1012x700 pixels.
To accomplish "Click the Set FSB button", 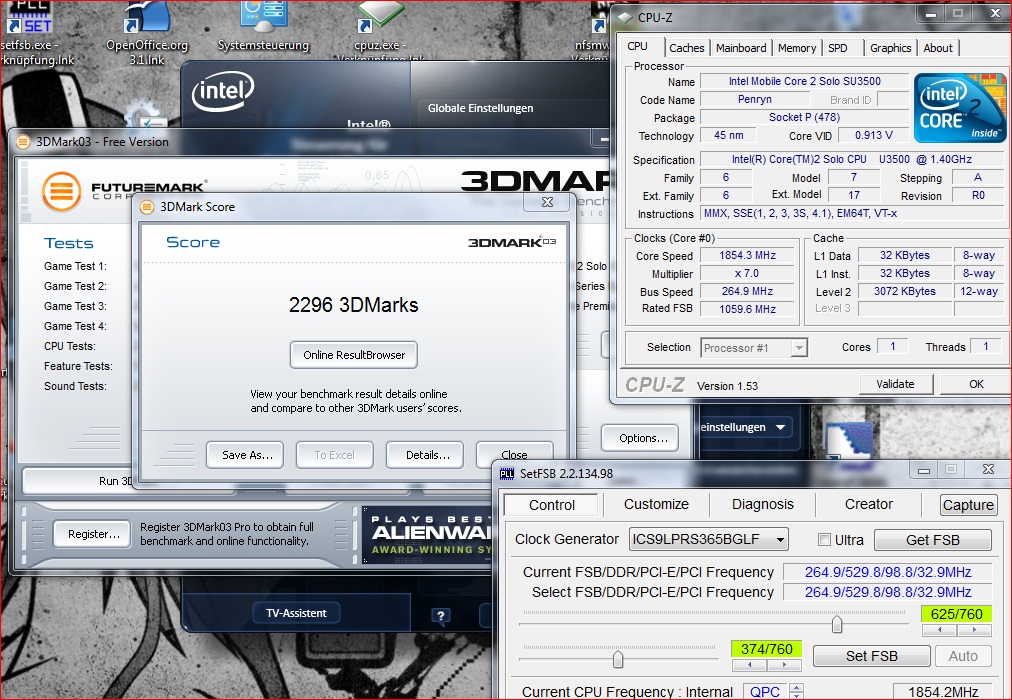I will (871, 656).
